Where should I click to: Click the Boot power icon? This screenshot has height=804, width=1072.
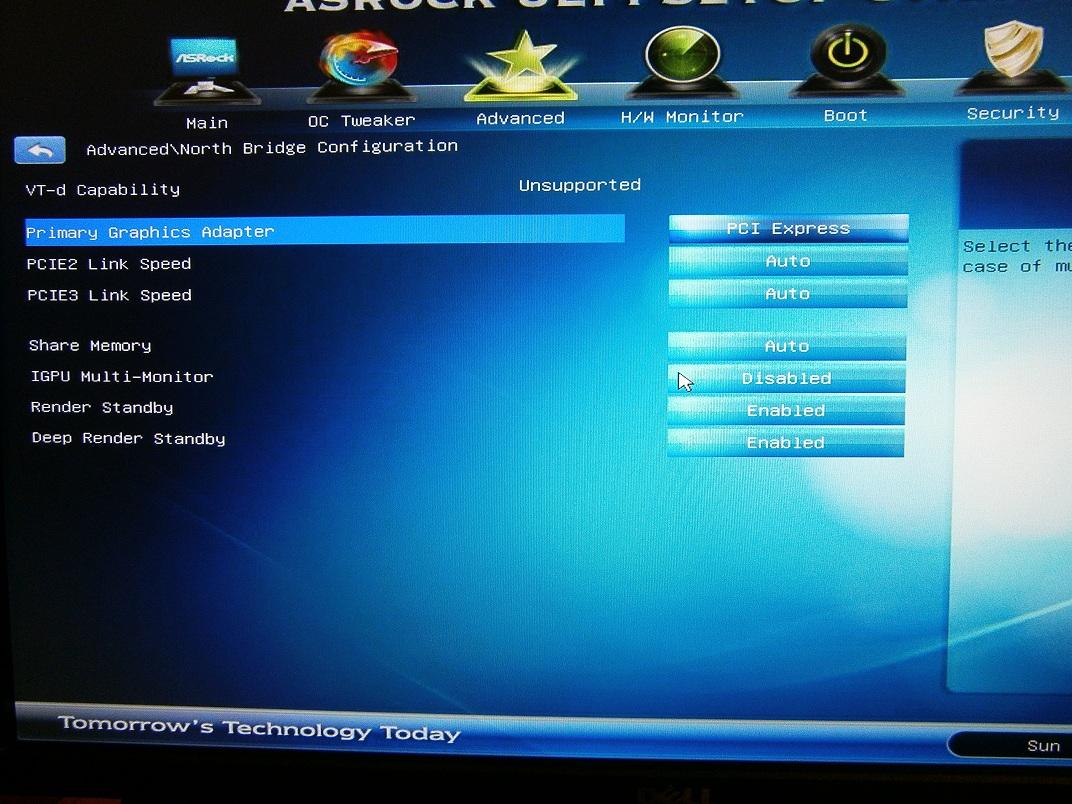pos(848,61)
